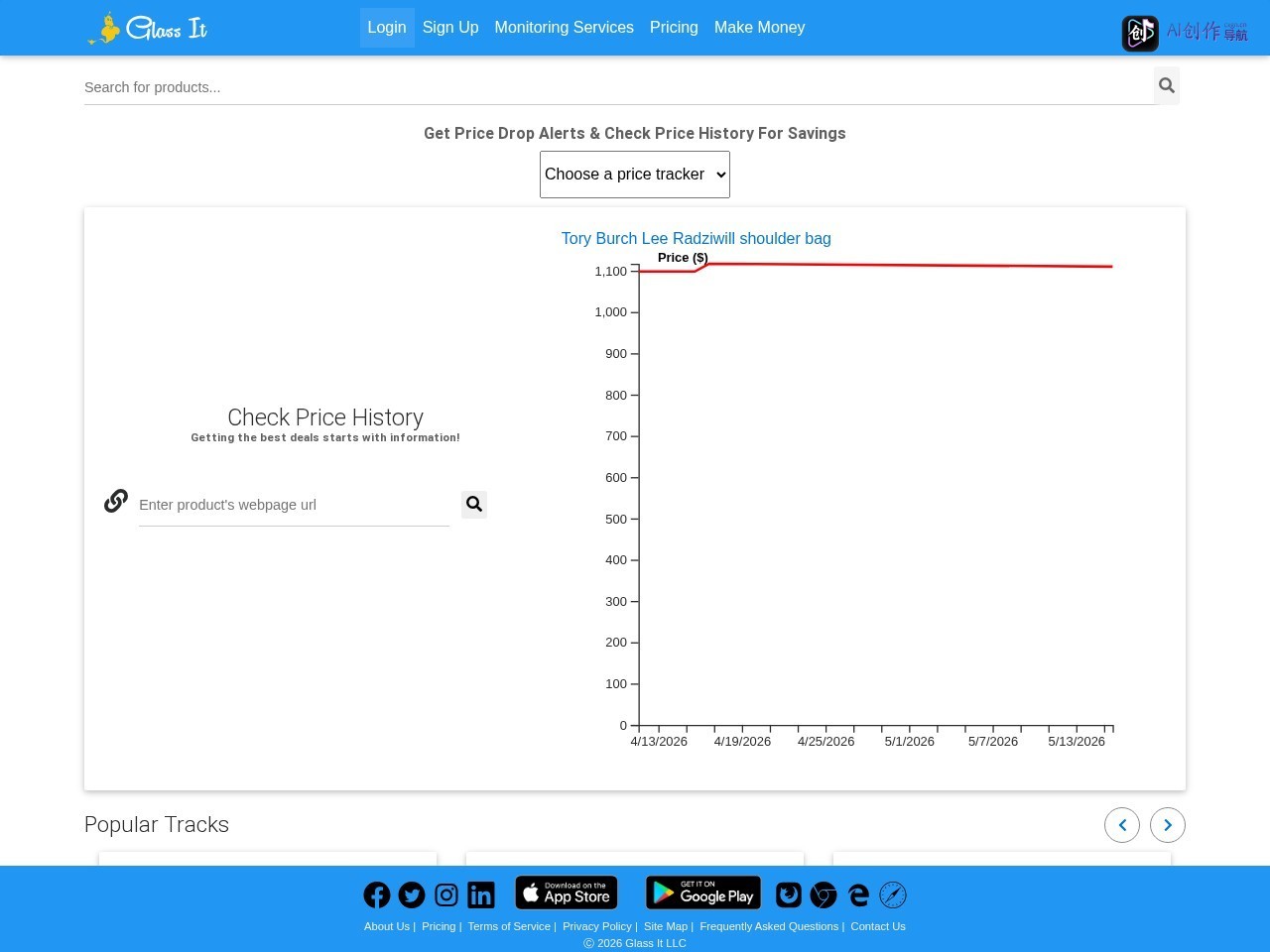
Task: Click the Edge extension icon
Action: [x=858, y=895]
